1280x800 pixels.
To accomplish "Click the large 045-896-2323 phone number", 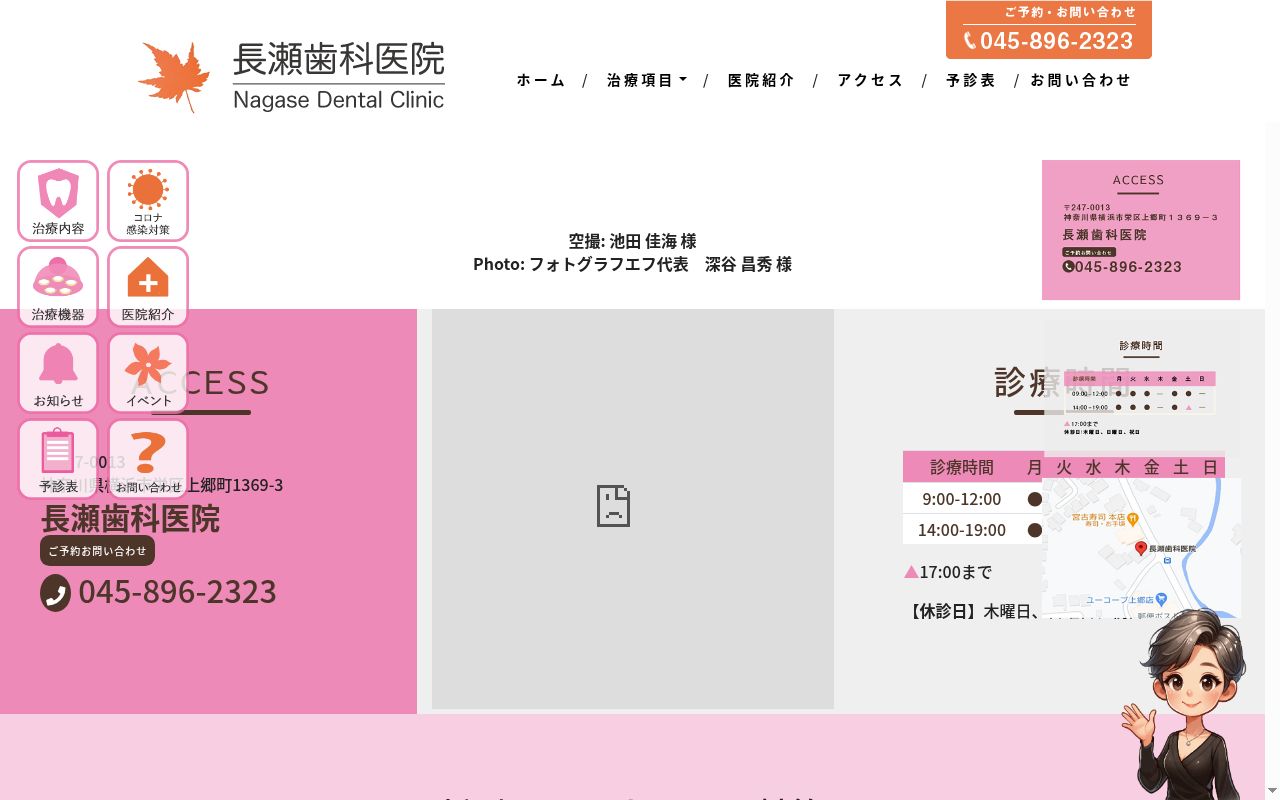I will click(x=177, y=592).
